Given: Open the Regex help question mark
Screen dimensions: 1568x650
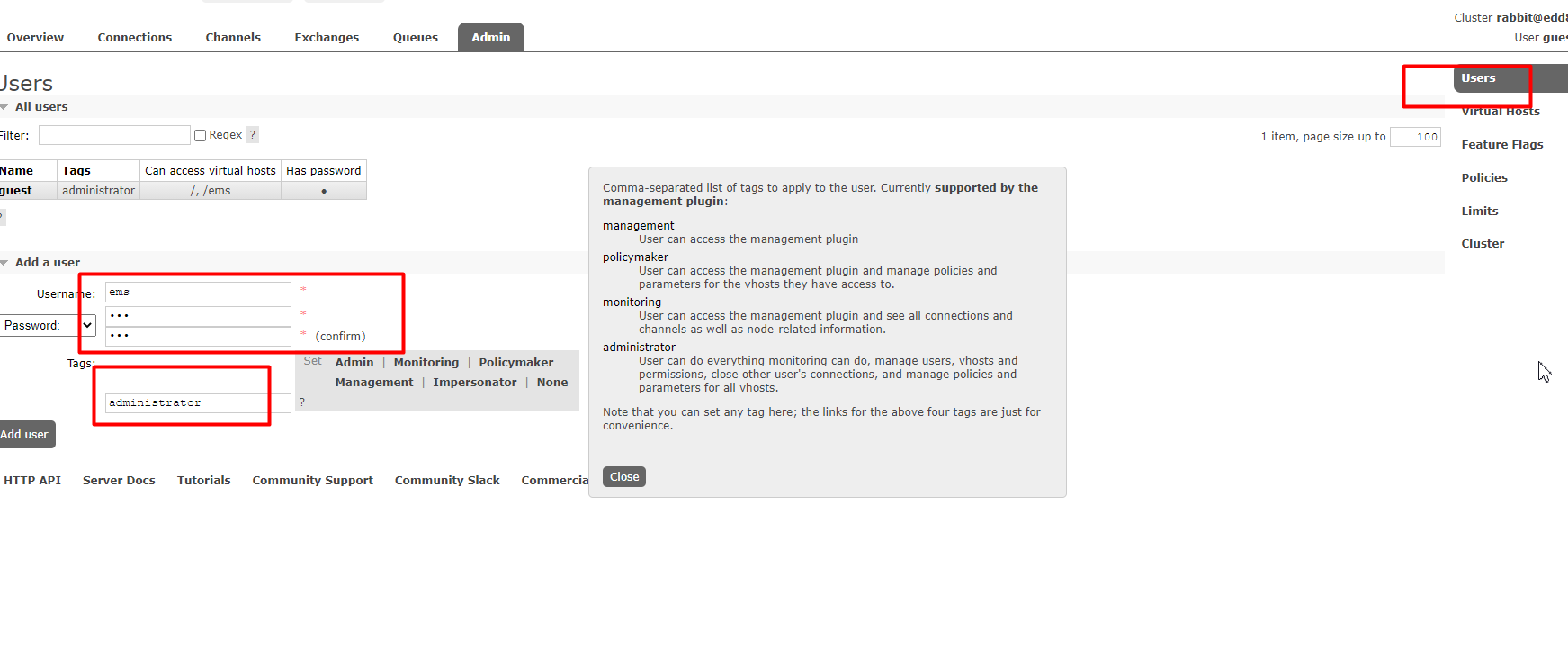Looking at the screenshot, I should click(253, 135).
